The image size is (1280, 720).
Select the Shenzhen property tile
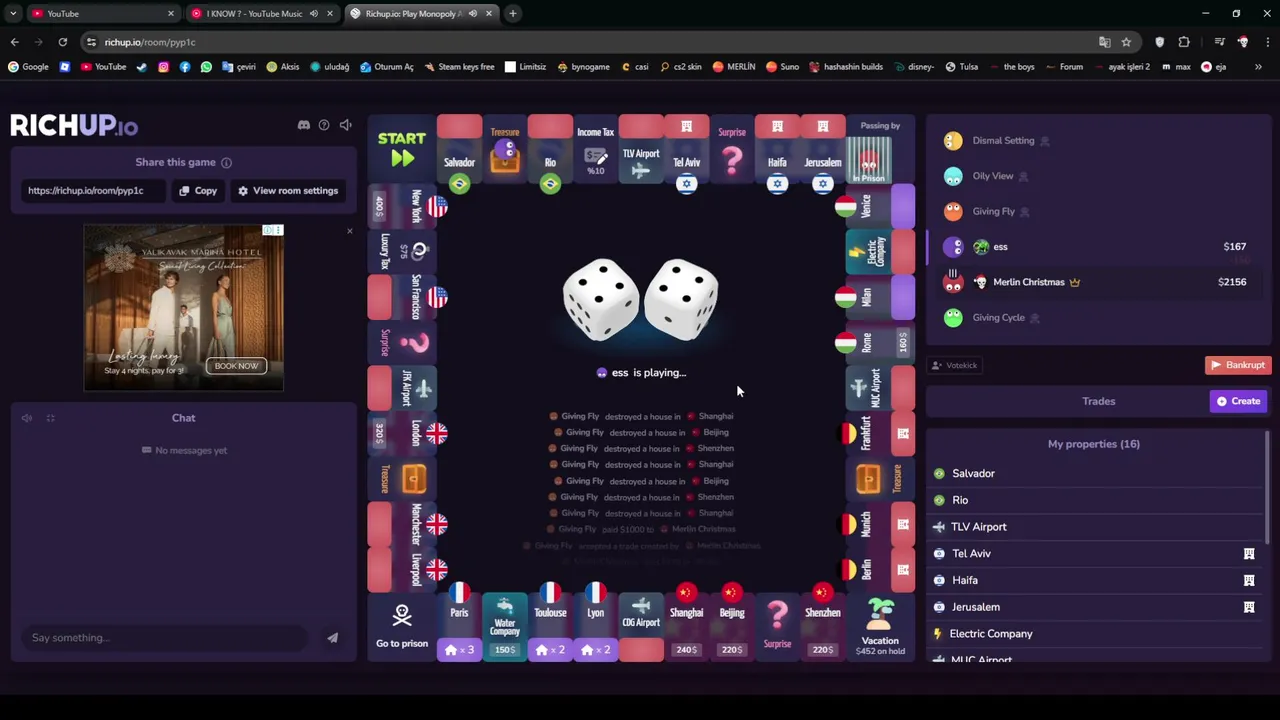(823, 627)
